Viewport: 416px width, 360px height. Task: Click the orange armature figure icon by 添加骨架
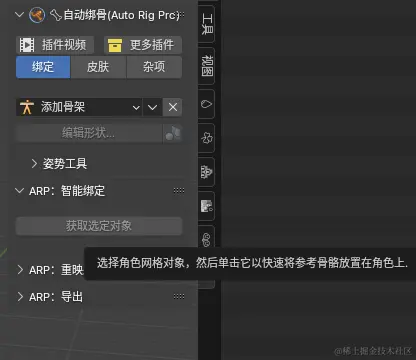click(x=27, y=107)
